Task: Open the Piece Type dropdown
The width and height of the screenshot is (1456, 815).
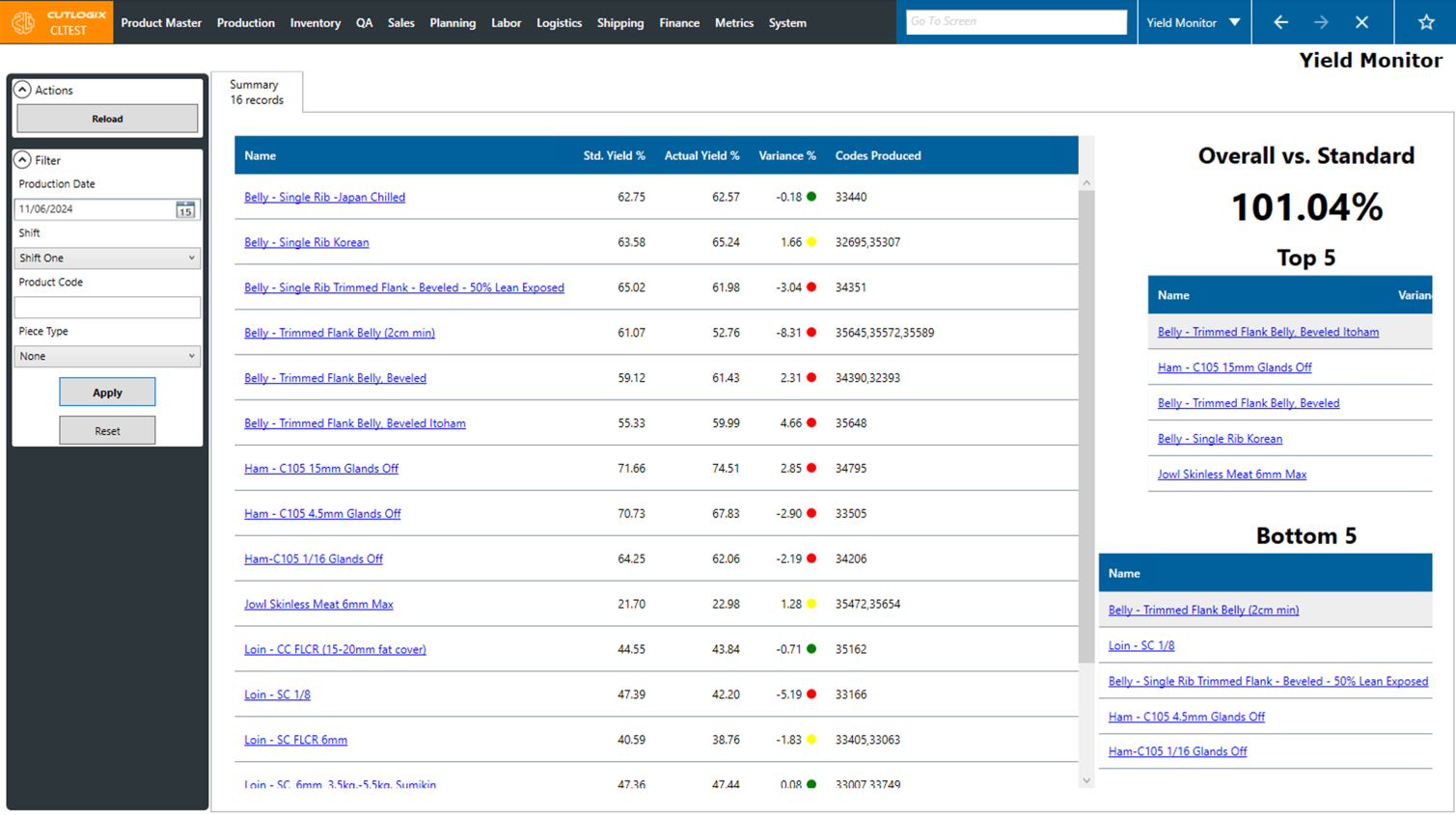Action: pos(106,356)
